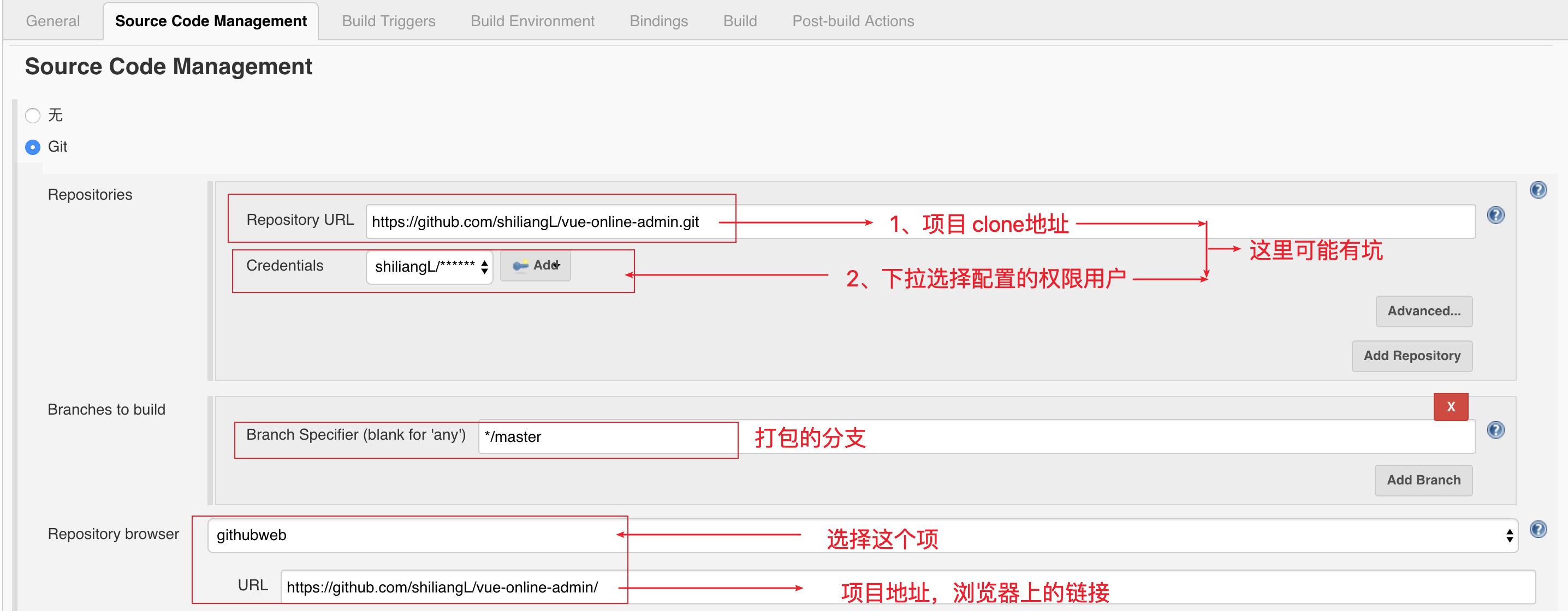Switch to the Post-build Actions tab
This screenshot has width=1568, height=611.
point(853,21)
